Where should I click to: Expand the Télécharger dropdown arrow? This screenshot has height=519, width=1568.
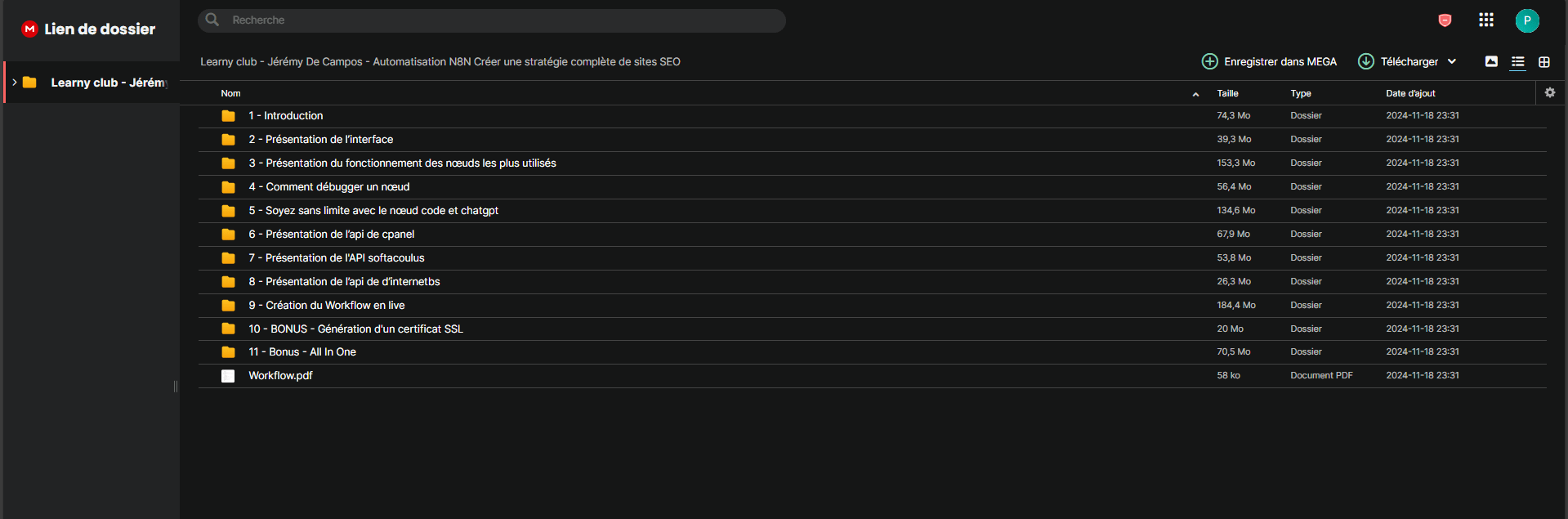[x=1452, y=61]
